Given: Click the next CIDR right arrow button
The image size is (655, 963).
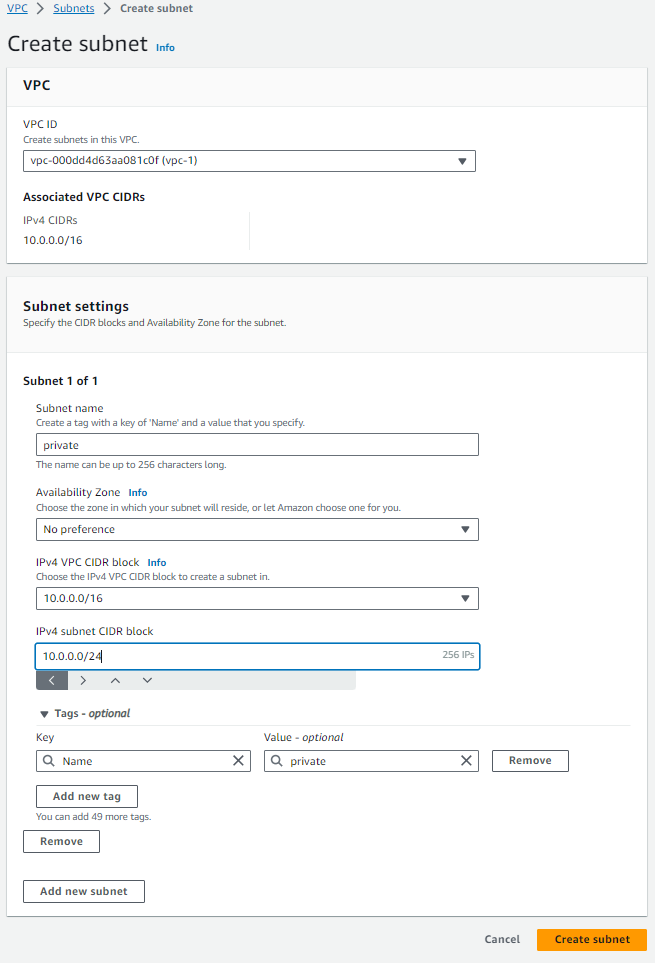Looking at the screenshot, I should tap(83, 680).
